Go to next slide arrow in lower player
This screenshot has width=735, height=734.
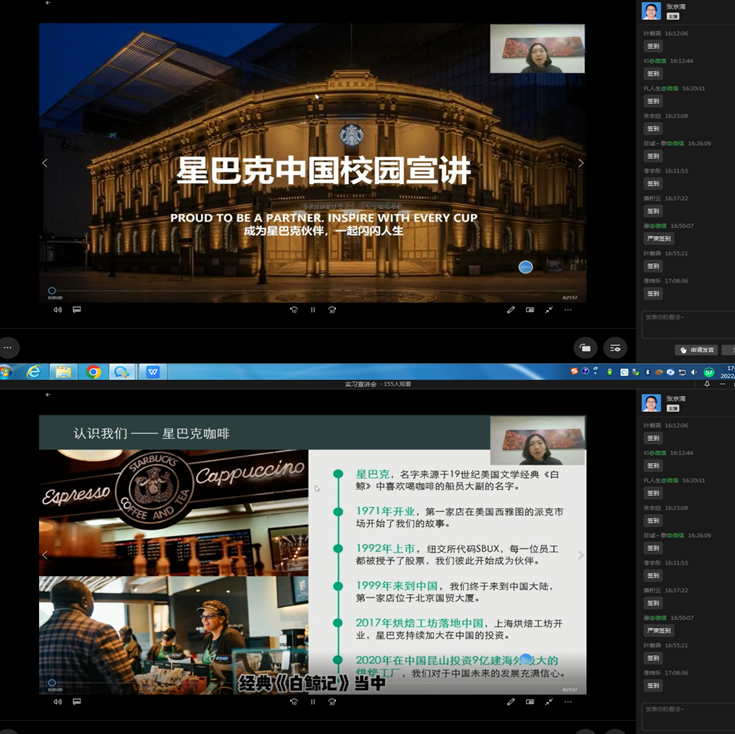click(581, 555)
